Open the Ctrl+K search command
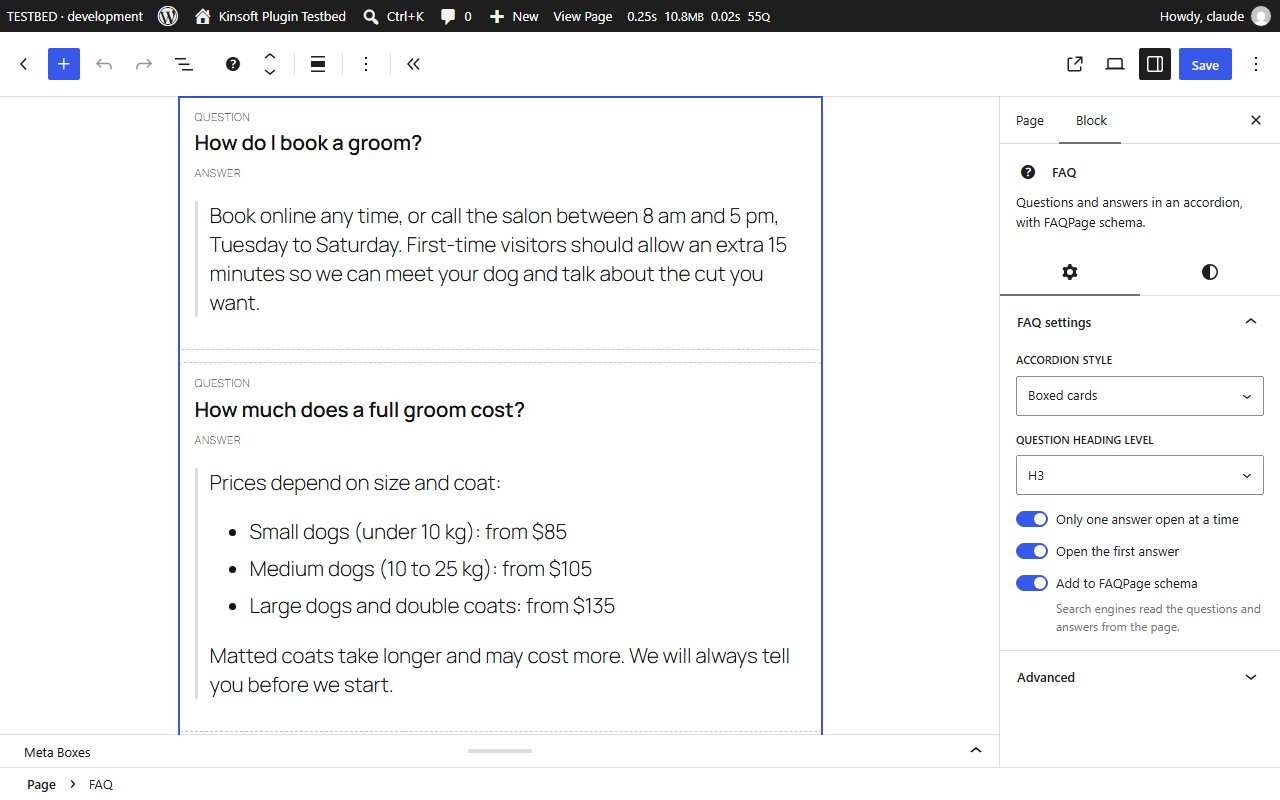 [x=393, y=16]
